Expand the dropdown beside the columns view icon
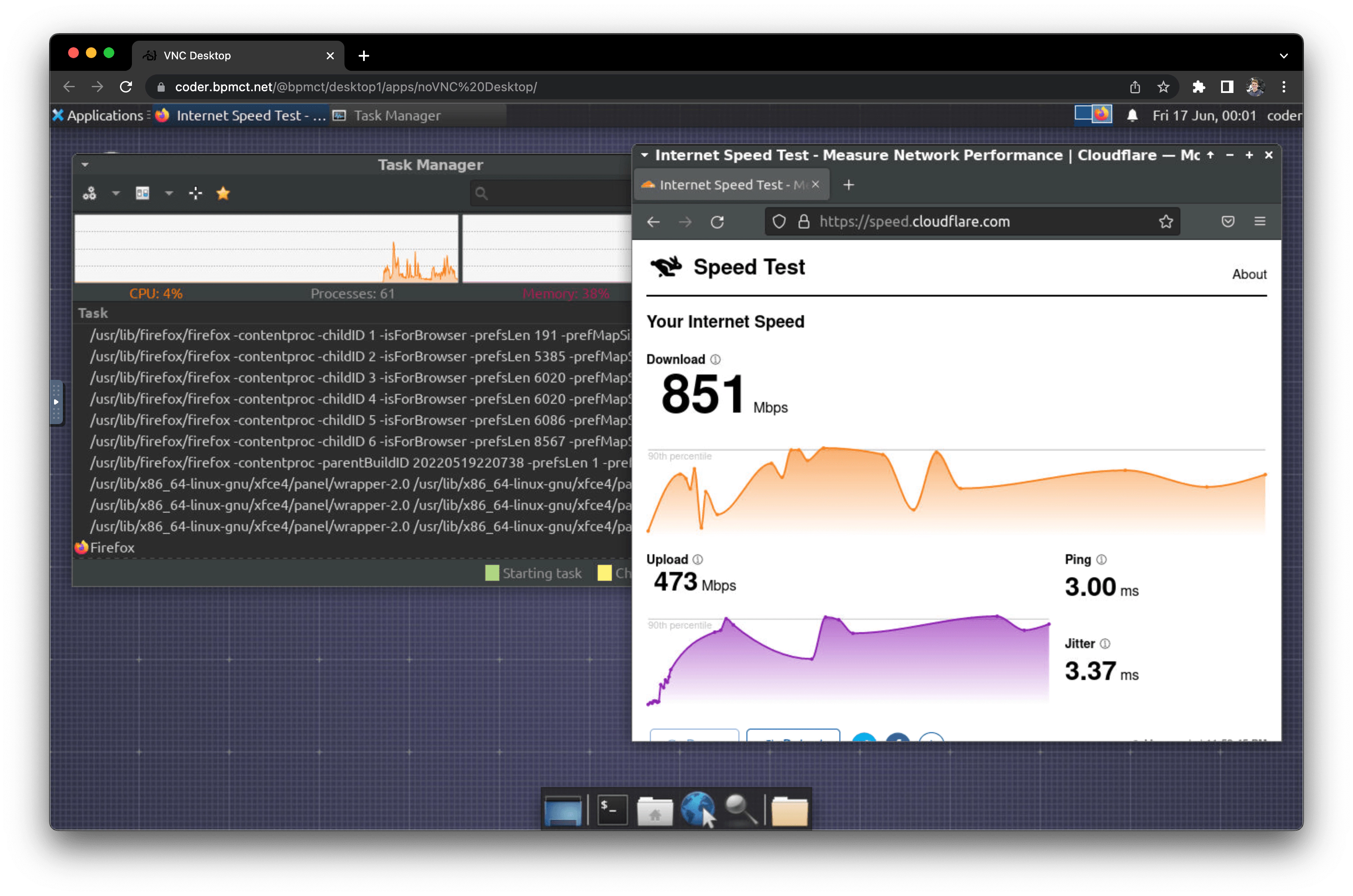This screenshot has height=896, width=1353. point(169,193)
